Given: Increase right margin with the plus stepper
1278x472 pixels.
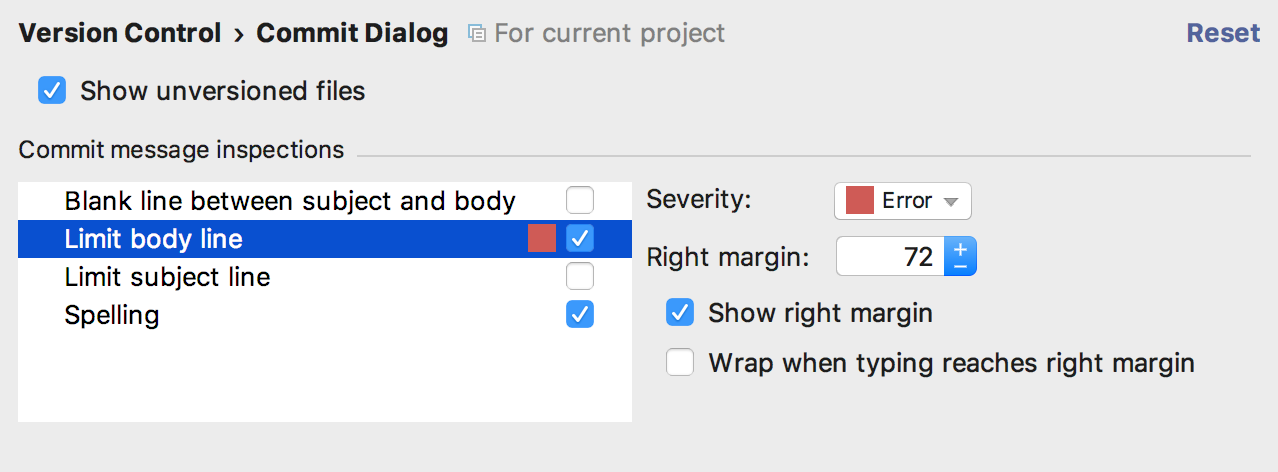Looking at the screenshot, I should pos(960,248).
